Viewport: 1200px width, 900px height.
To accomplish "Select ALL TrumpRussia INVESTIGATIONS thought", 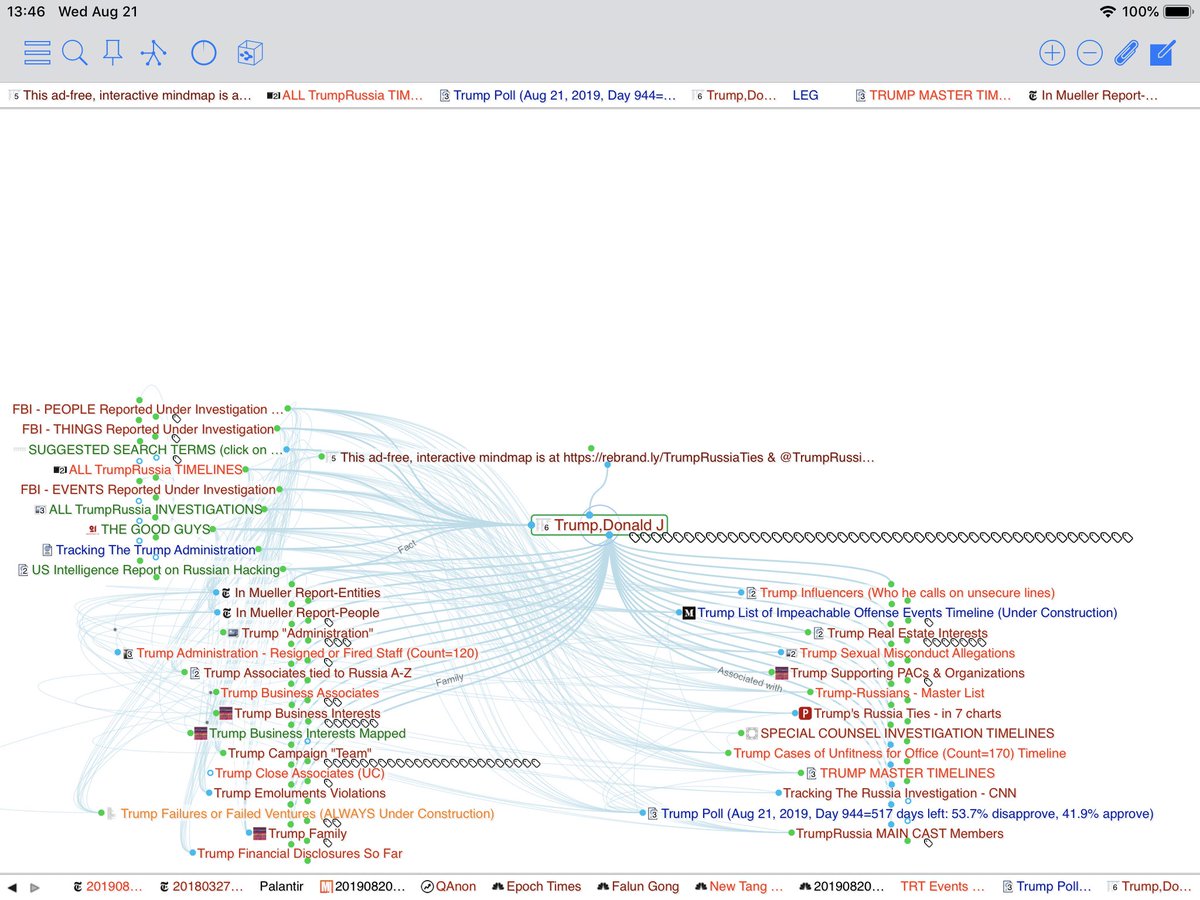I will click(148, 509).
